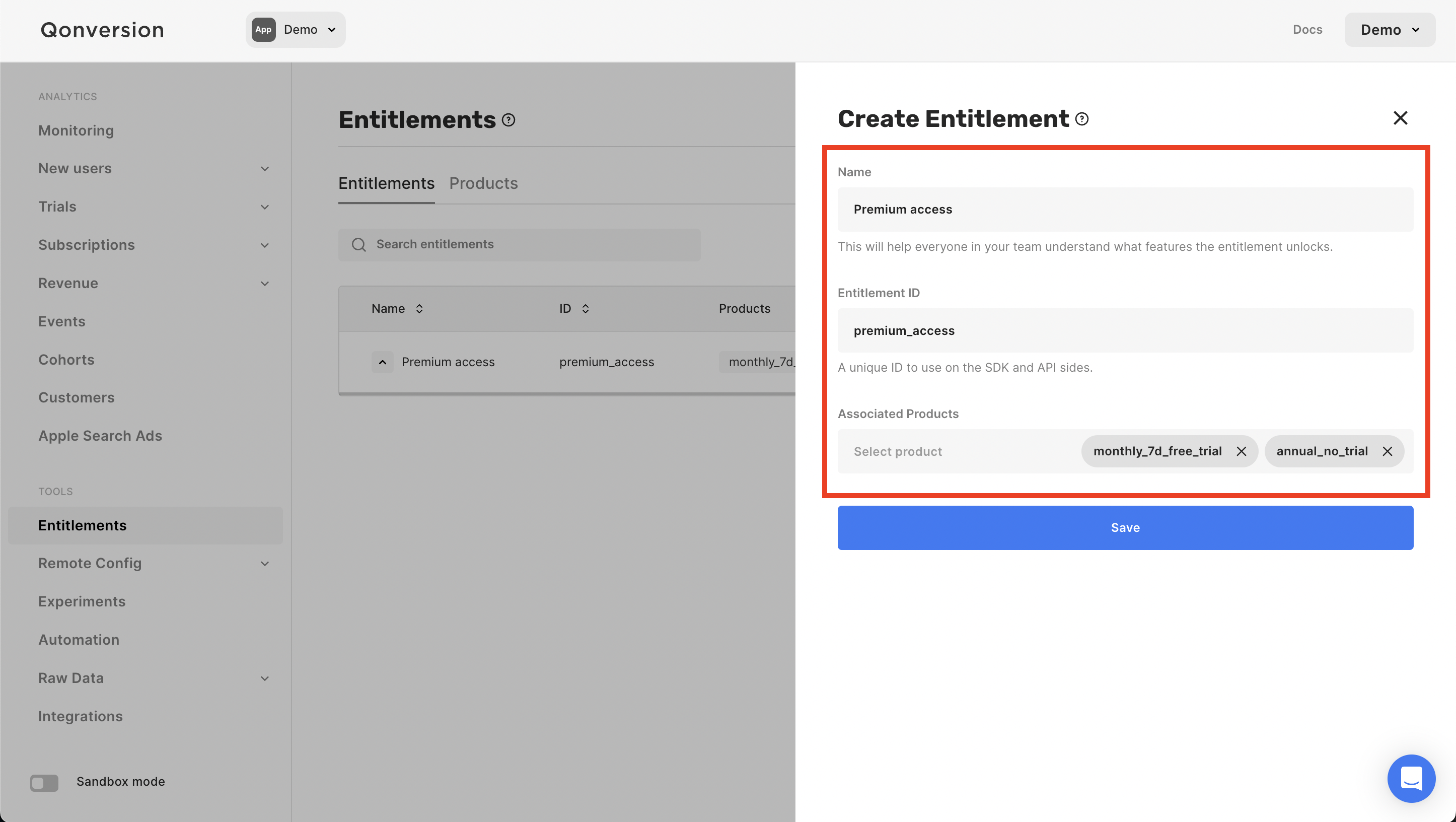This screenshot has height=822, width=1456.
Task: Open the App Demo project dropdown
Action: coord(296,29)
